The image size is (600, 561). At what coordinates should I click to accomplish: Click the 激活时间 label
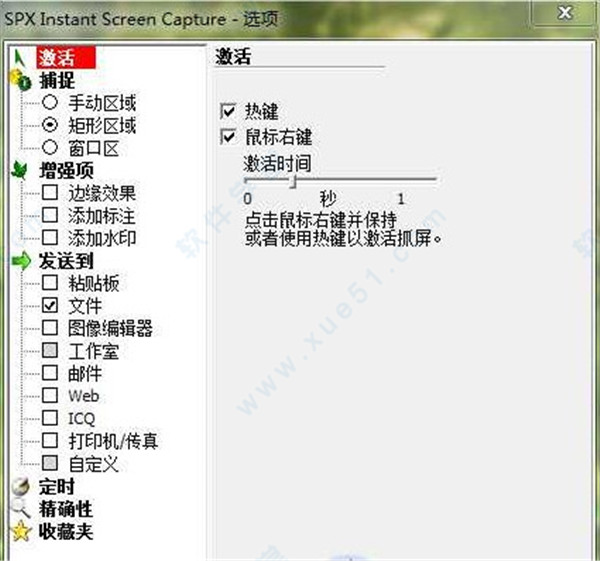tap(277, 163)
